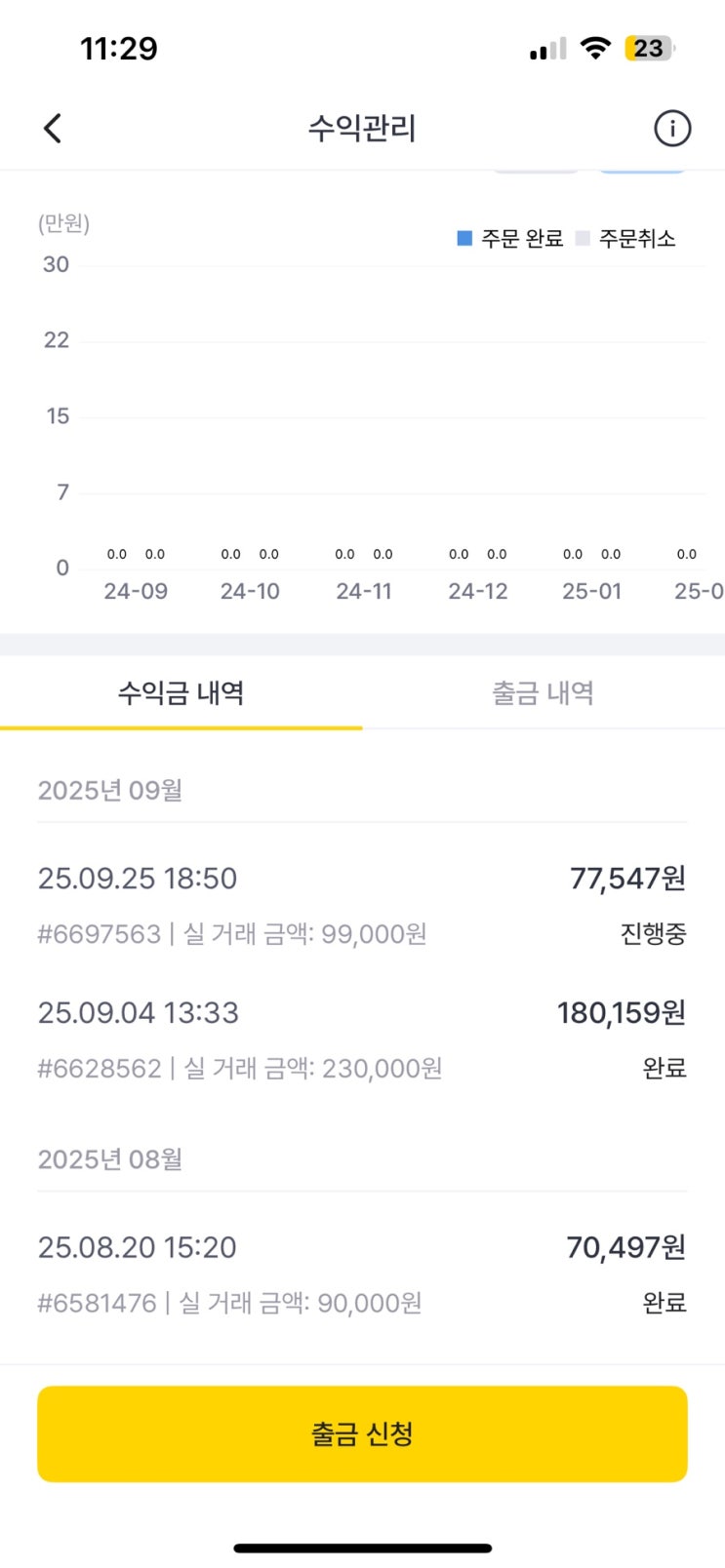
Task: Tap the status bar clock showing 11:29
Action: (x=119, y=48)
